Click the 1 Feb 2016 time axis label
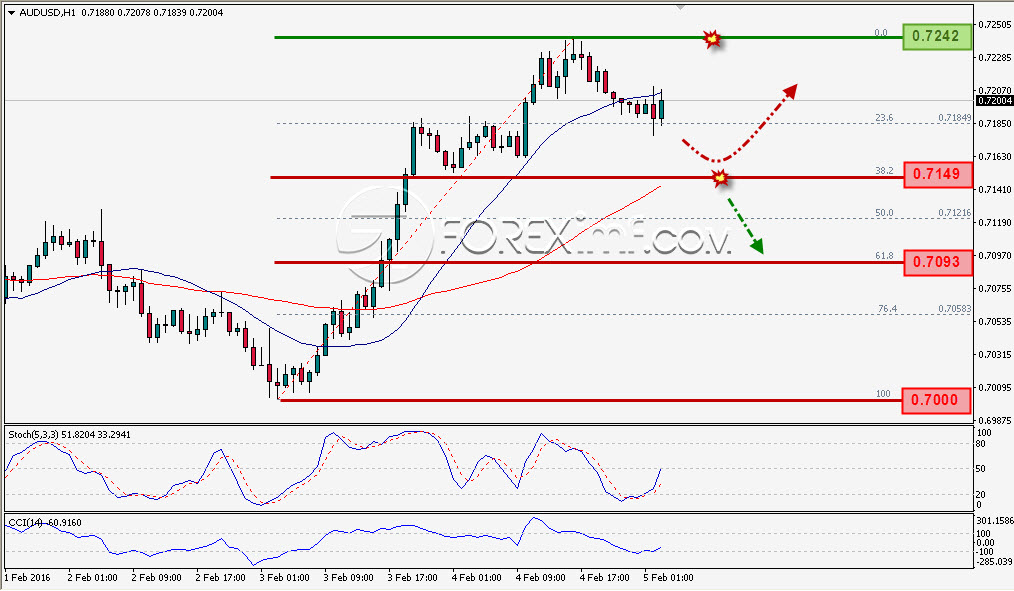1014x591 pixels. (27, 577)
